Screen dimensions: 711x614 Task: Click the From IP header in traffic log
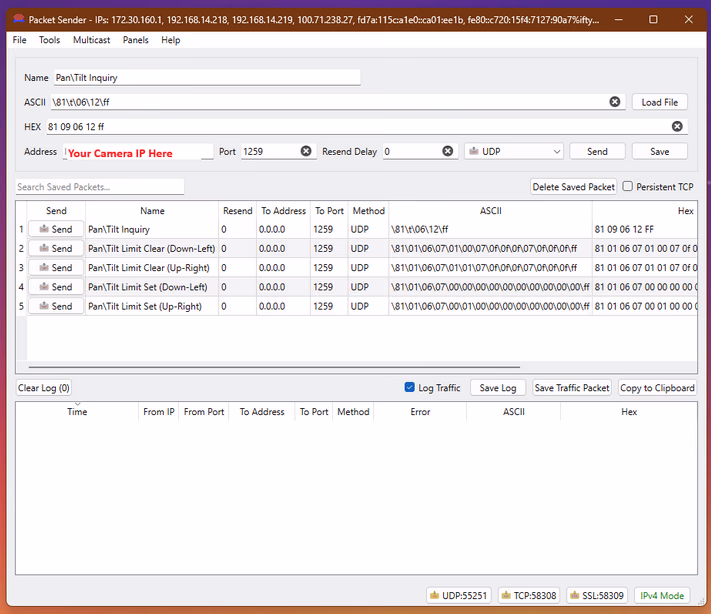159,411
